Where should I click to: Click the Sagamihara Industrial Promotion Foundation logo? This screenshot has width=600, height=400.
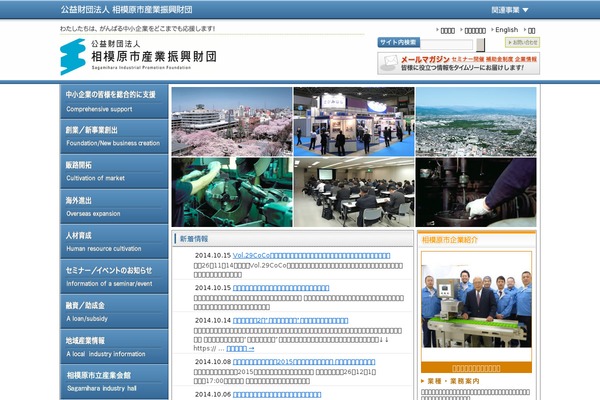coord(139,56)
